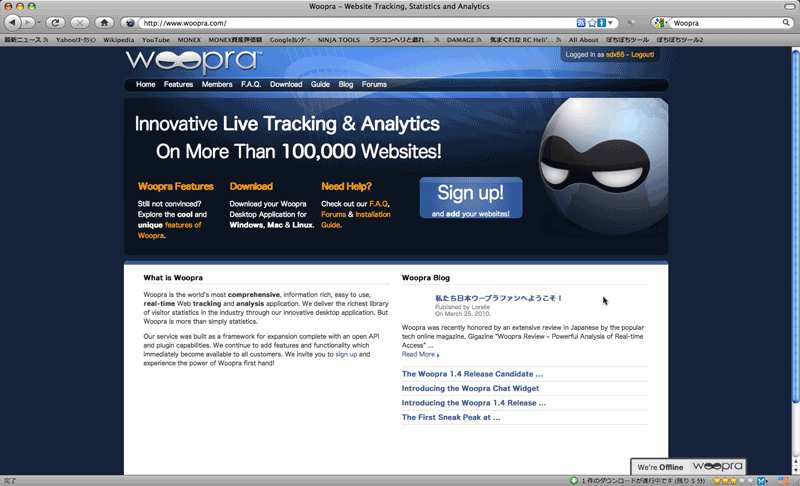Open the DAMAGE feed bookmark

(464, 40)
